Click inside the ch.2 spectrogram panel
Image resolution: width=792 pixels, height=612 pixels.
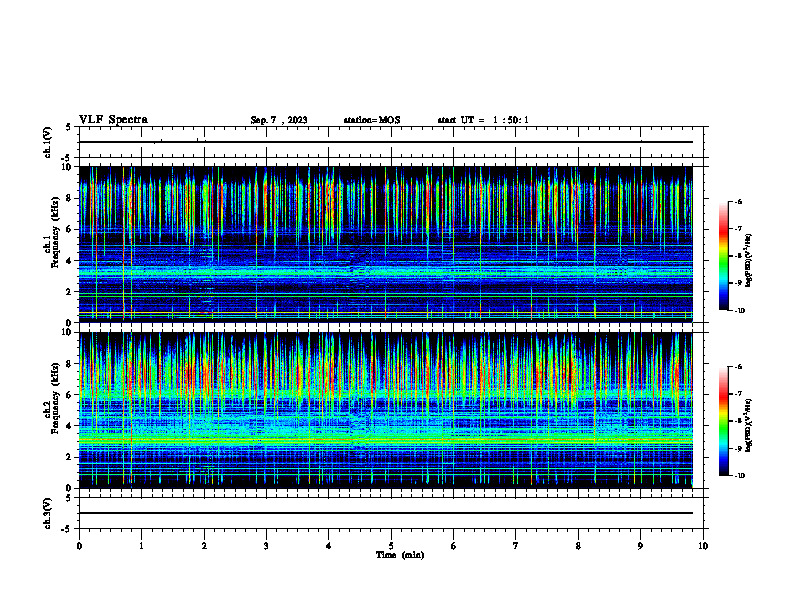pyautogui.click(x=385, y=410)
